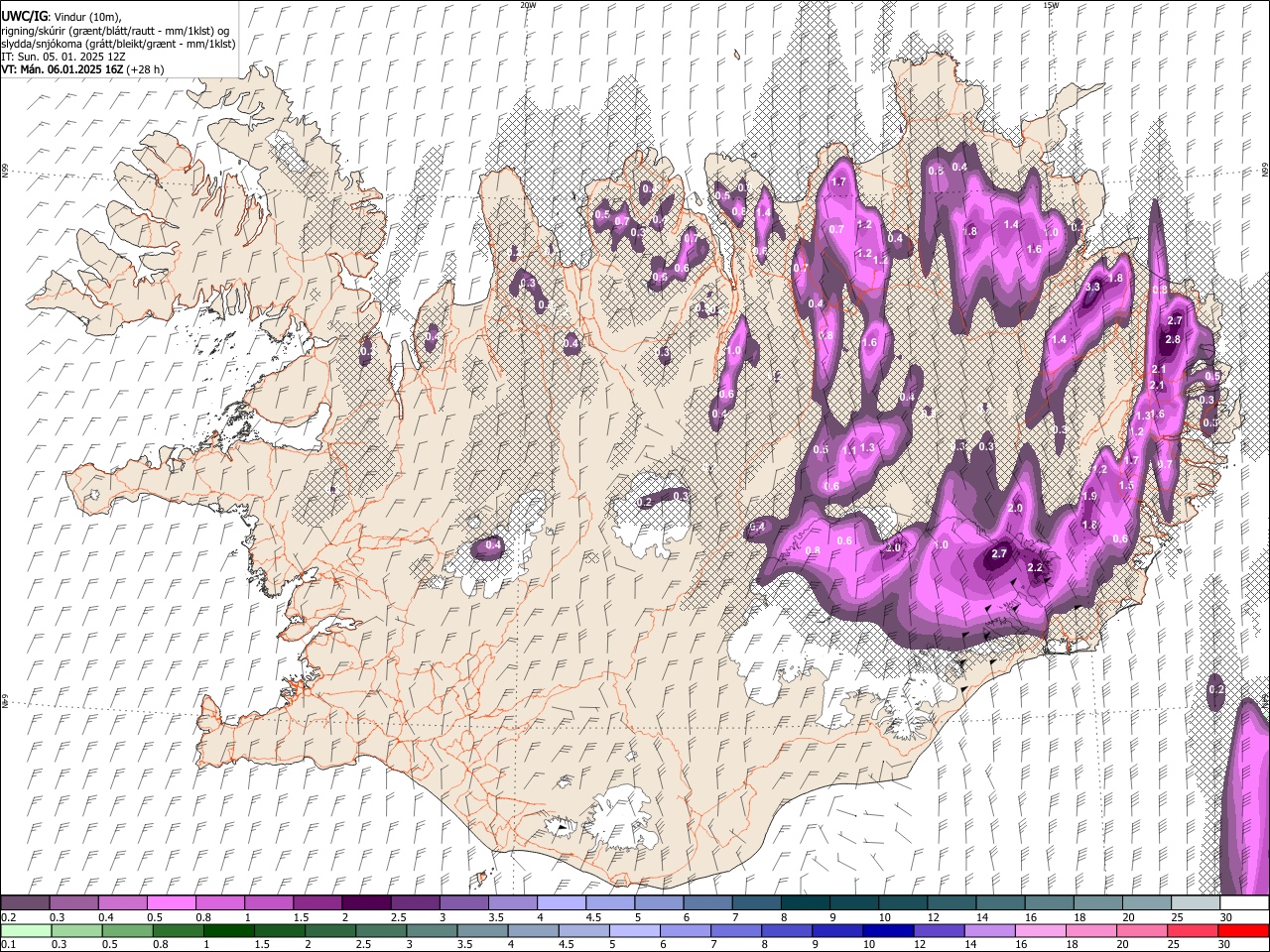Select the pale green 0.1 swatch in the rain legend
Screen dimensions: 1270x952
[x=26, y=930]
